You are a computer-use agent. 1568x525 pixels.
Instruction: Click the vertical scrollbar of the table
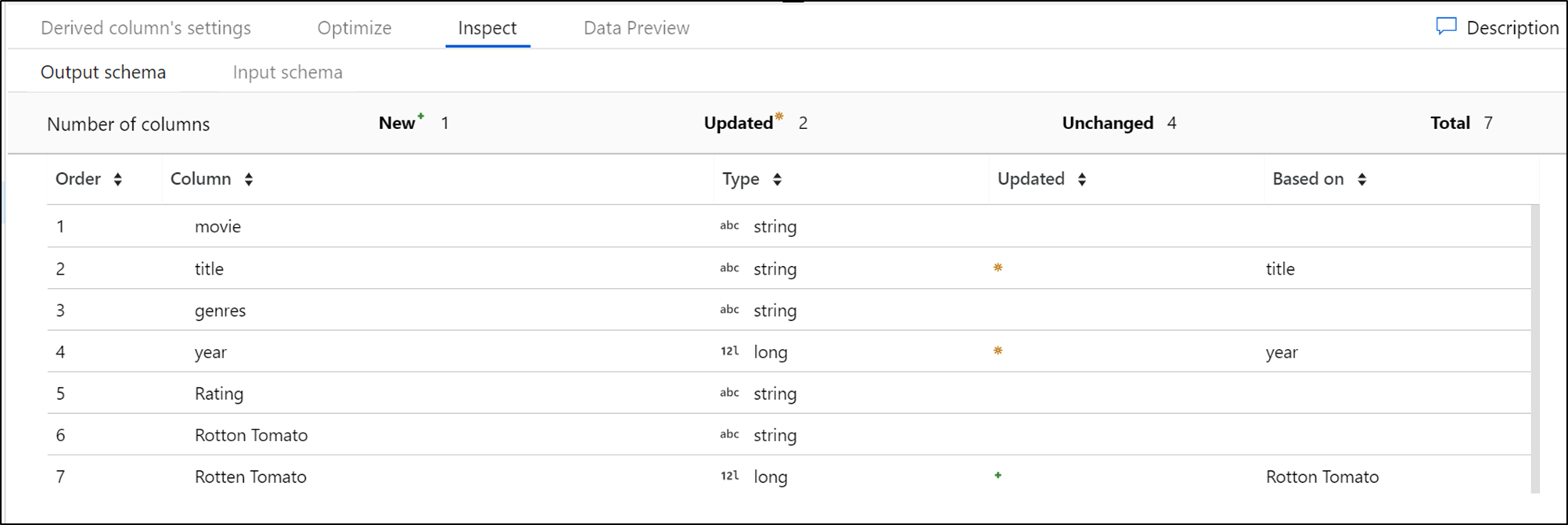pos(1534,348)
